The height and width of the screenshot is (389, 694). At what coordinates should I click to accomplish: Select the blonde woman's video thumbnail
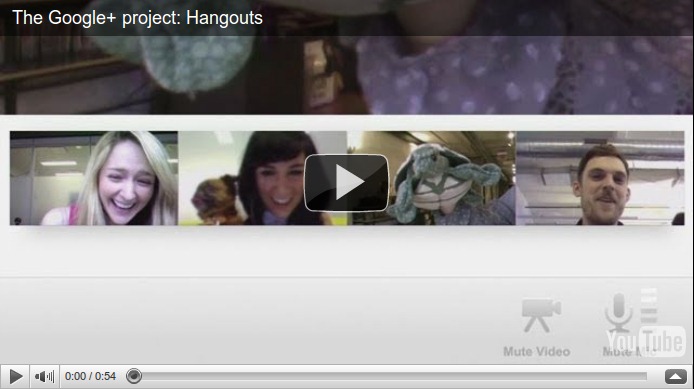pyautogui.click(x=94, y=178)
